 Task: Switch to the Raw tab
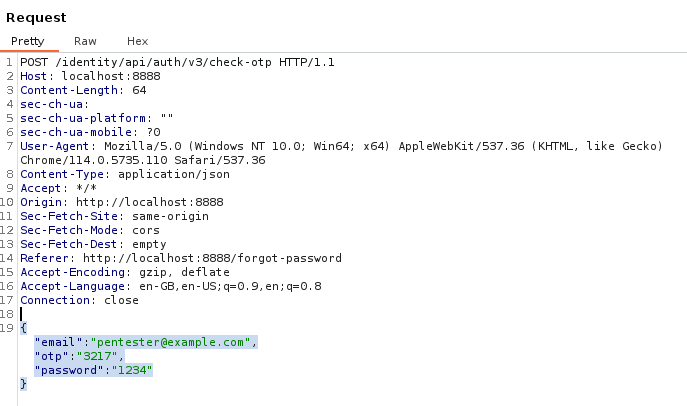85,41
